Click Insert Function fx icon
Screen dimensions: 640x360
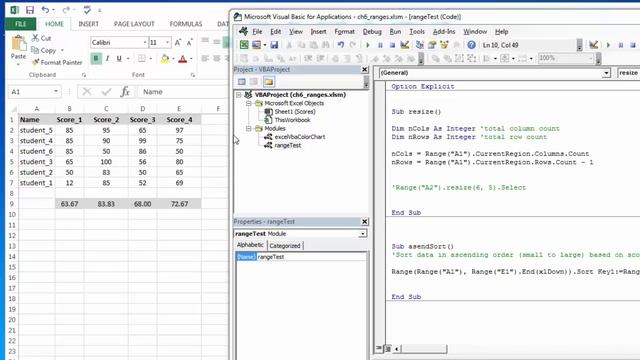pos(125,92)
